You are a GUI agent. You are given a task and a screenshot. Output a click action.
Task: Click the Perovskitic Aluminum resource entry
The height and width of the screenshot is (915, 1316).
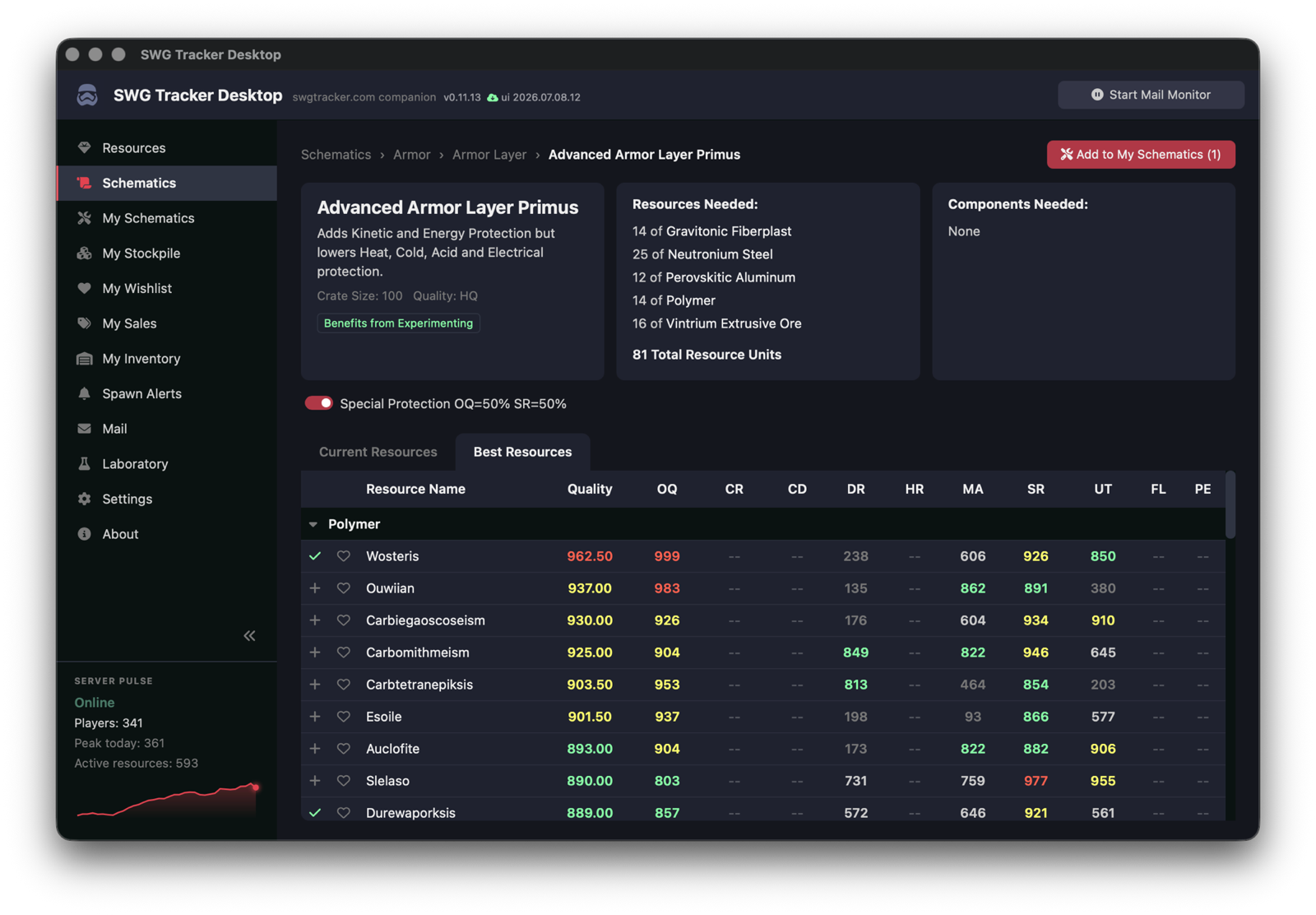point(713,277)
